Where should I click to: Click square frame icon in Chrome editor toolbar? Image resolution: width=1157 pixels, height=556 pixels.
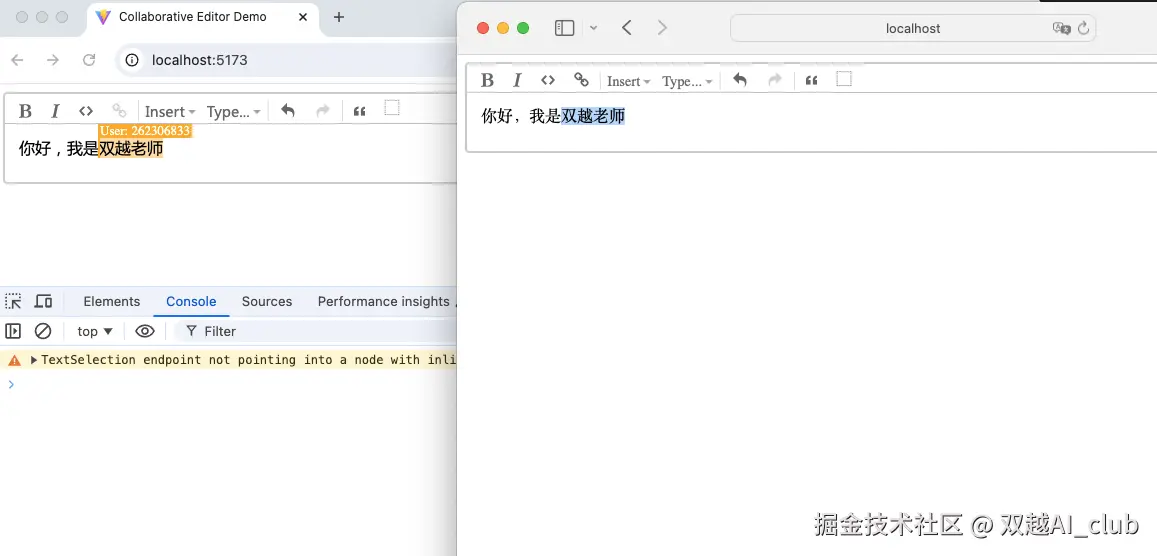393,108
